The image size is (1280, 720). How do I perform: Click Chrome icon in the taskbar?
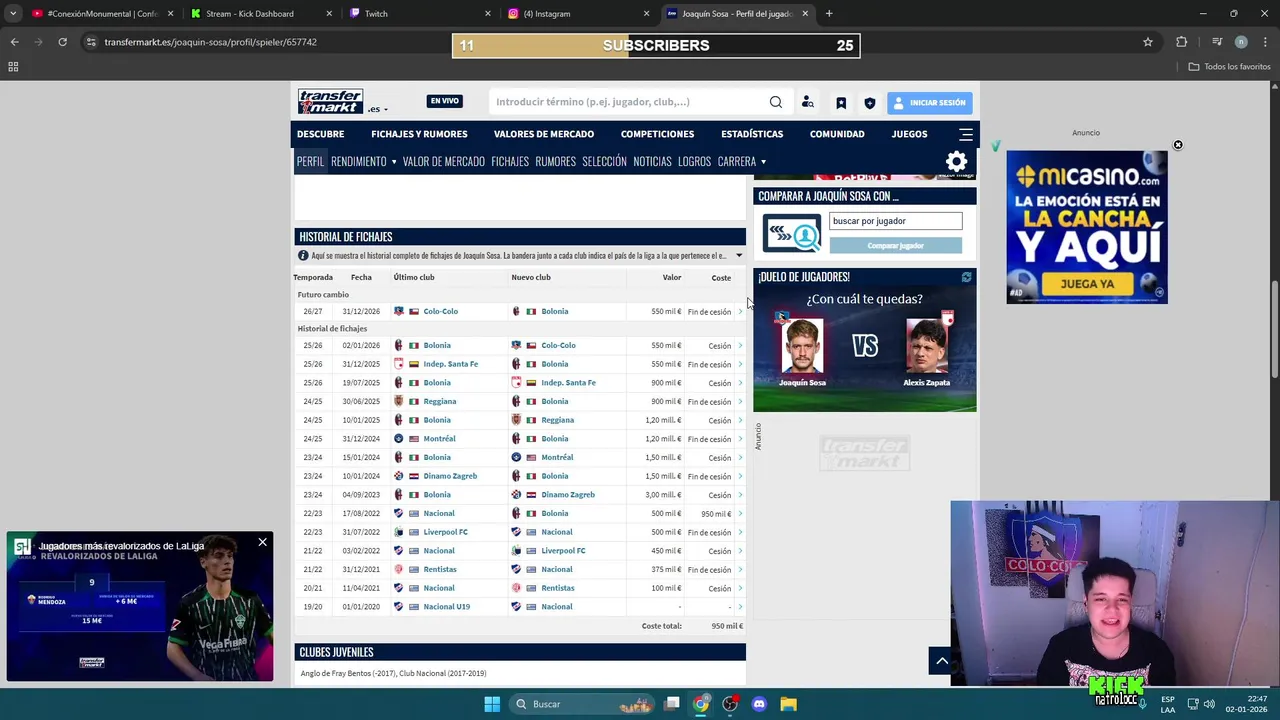click(701, 704)
